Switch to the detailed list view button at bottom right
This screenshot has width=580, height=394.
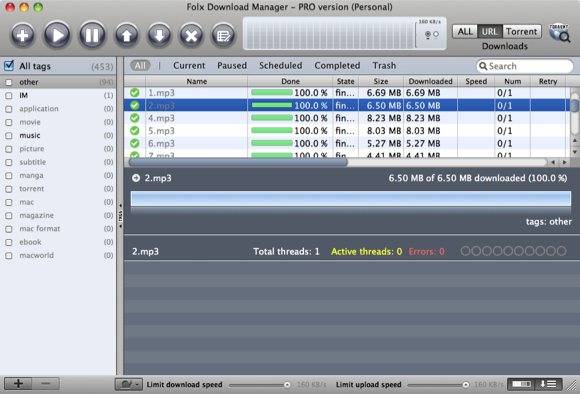548,384
